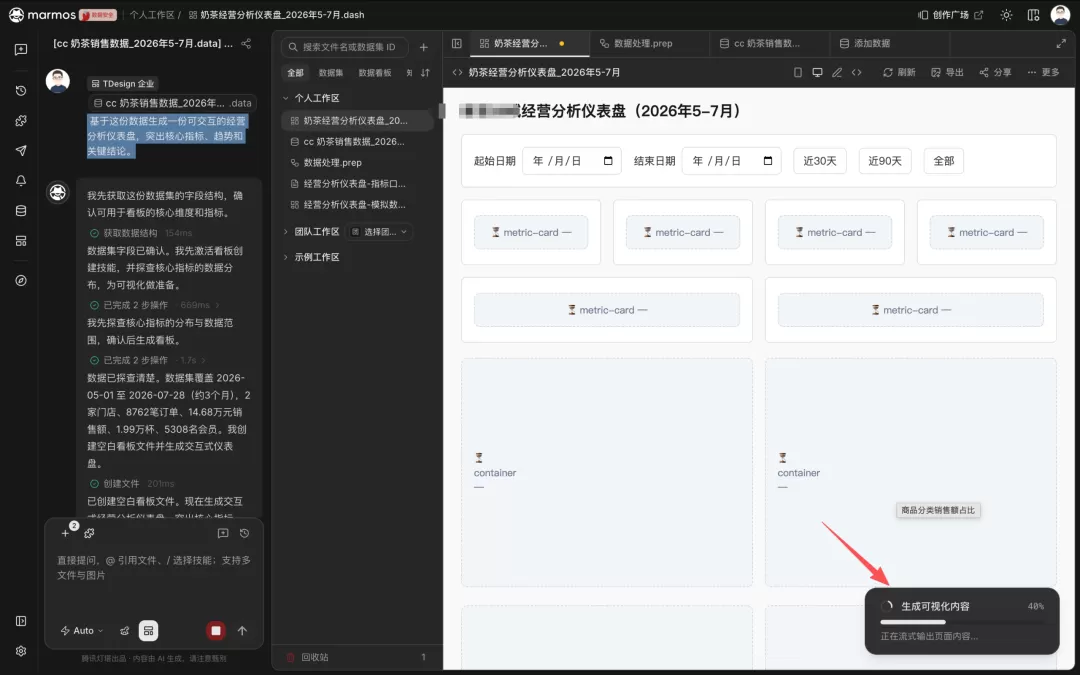Collapse 个人工作区 section
The image size is (1080, 675).
[286, 98]
